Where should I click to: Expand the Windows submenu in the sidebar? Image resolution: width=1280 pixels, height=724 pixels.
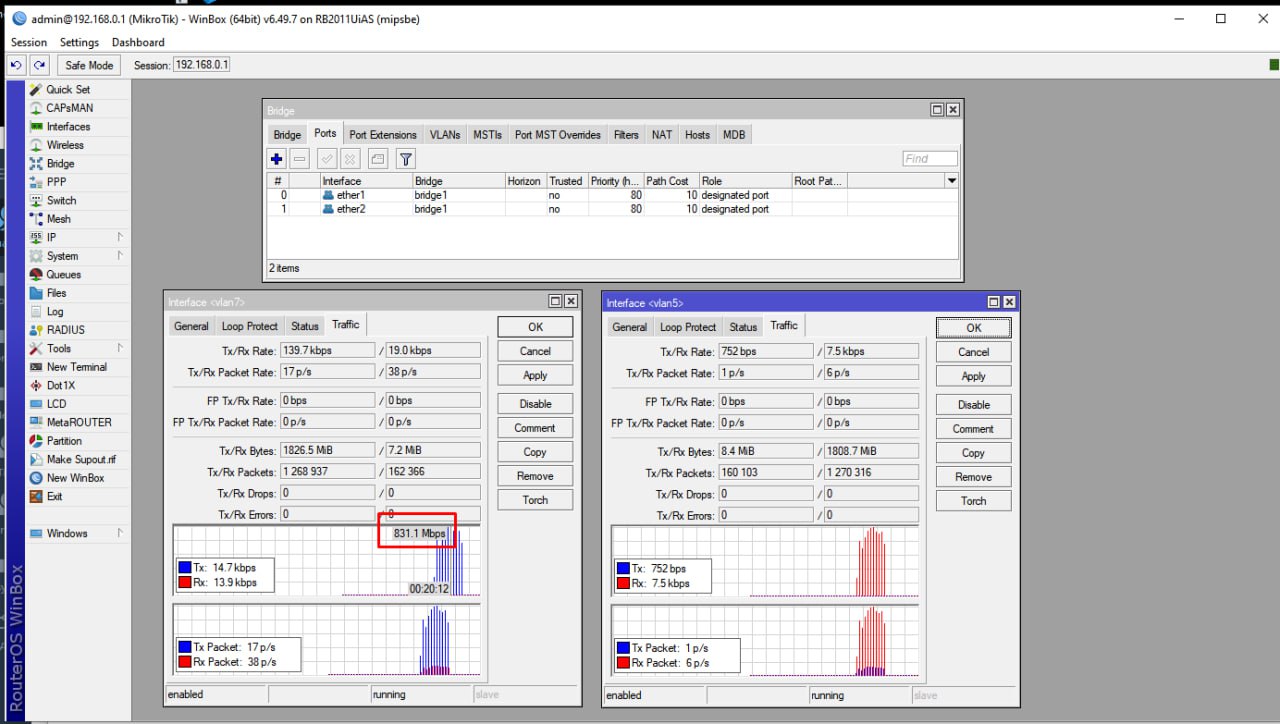119,533
